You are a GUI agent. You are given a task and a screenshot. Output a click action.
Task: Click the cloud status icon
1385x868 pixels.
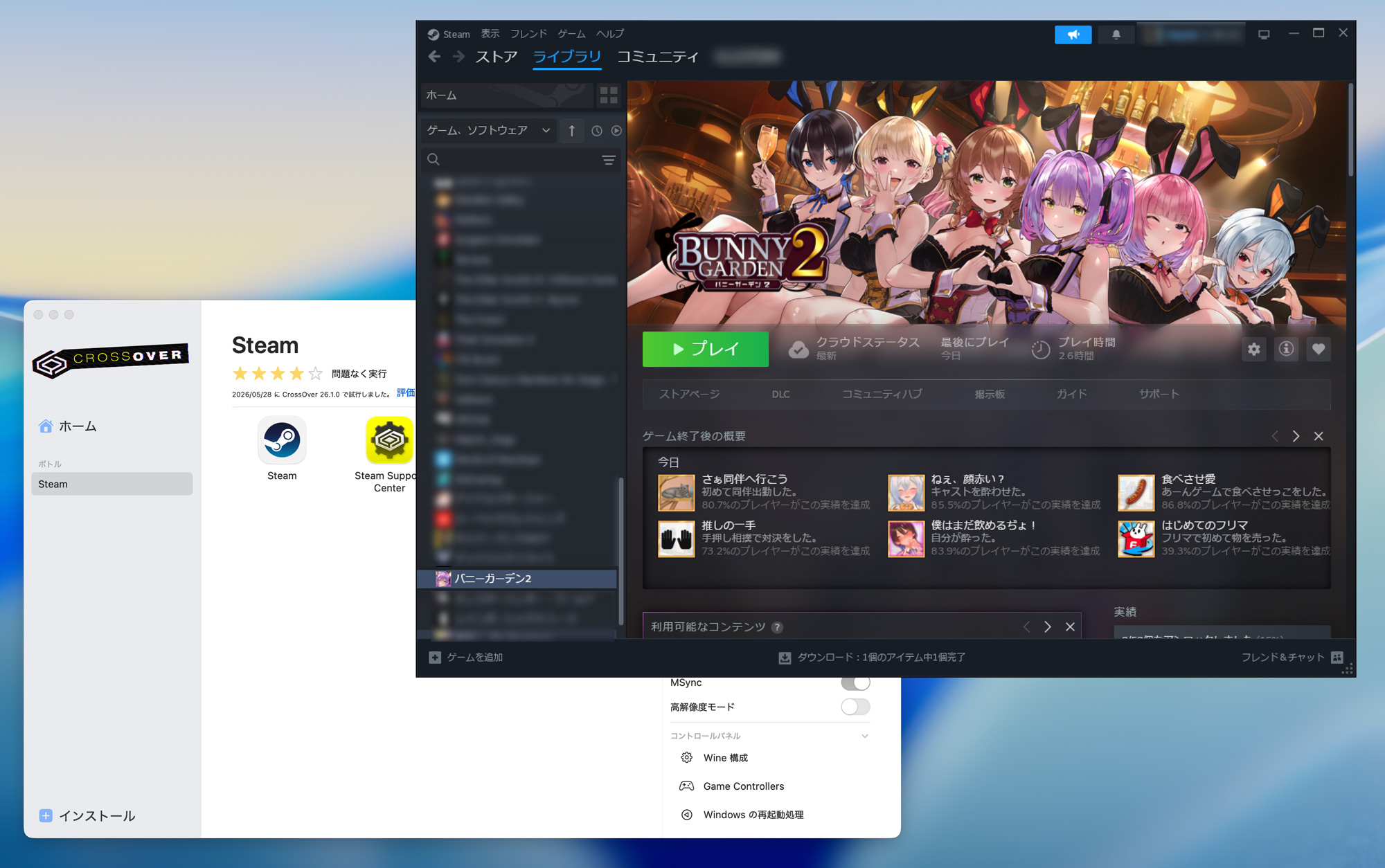pos(798,350)
